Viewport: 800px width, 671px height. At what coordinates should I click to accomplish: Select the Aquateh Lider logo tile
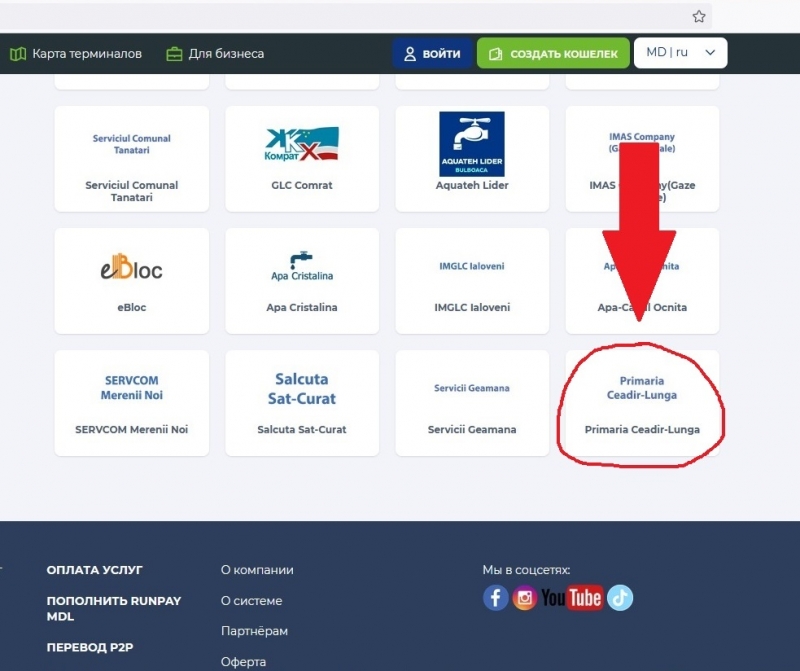472,158
